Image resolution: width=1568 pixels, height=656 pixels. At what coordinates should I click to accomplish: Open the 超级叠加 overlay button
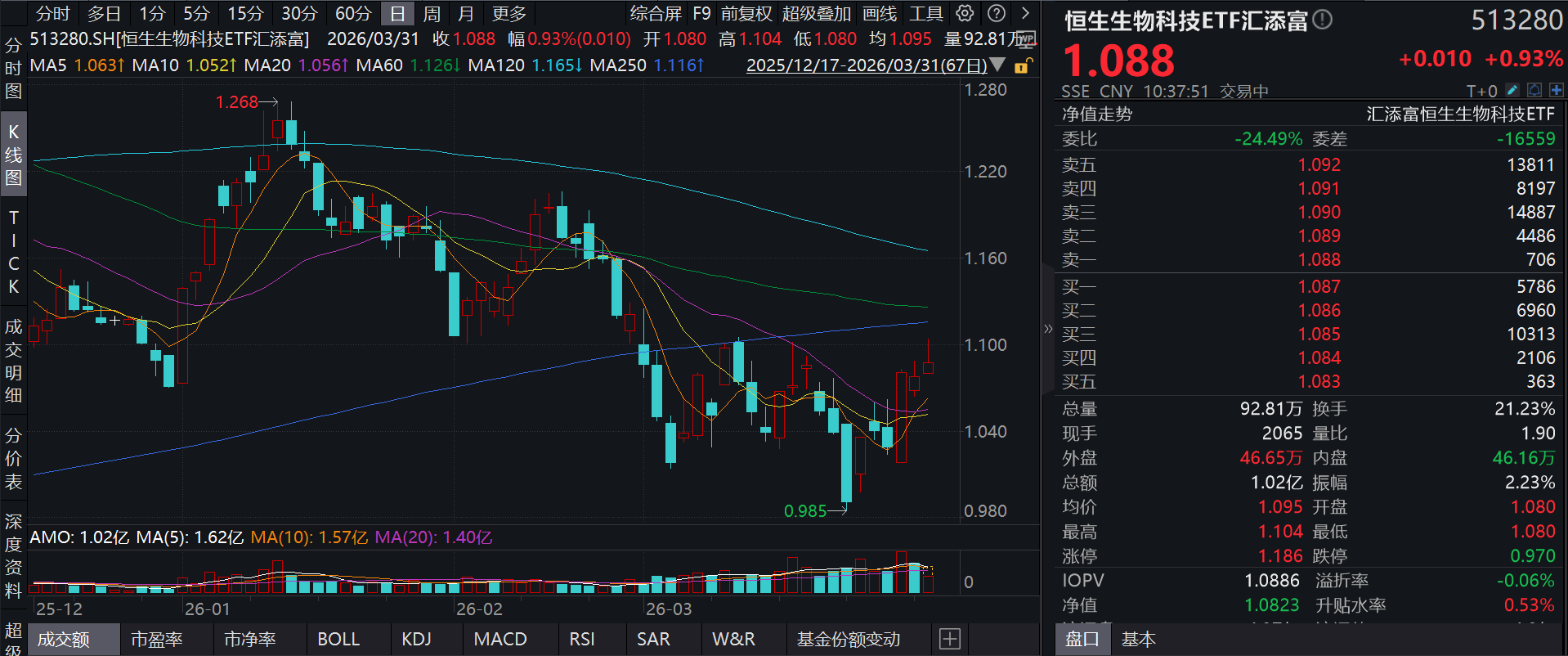(816, 13)
